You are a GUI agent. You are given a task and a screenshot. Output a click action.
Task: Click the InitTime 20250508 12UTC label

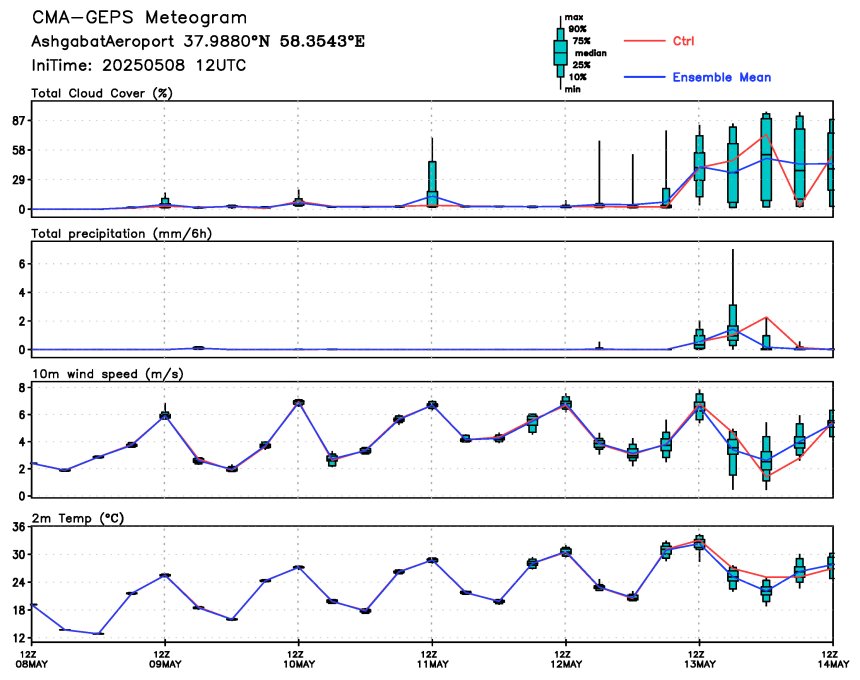(x=138, y=65)
